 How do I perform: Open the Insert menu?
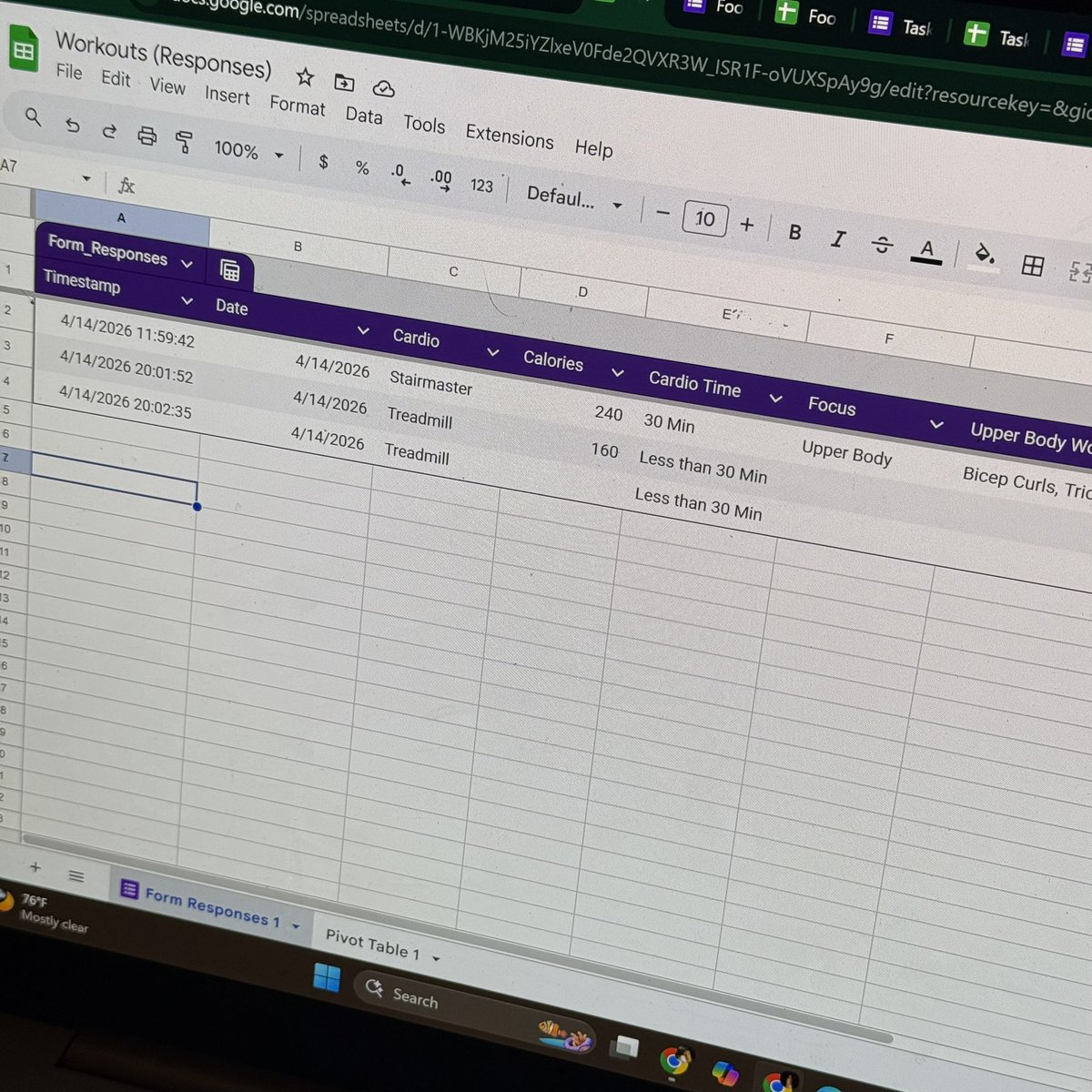point(227,96)
